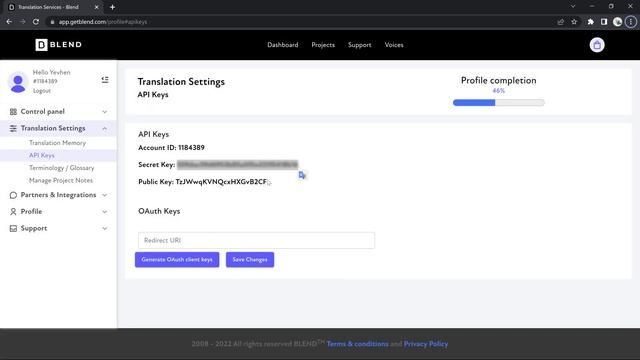Copy secret key using translate icon
The width and height of the screenshot is (640, 360).
click(302, 175)
